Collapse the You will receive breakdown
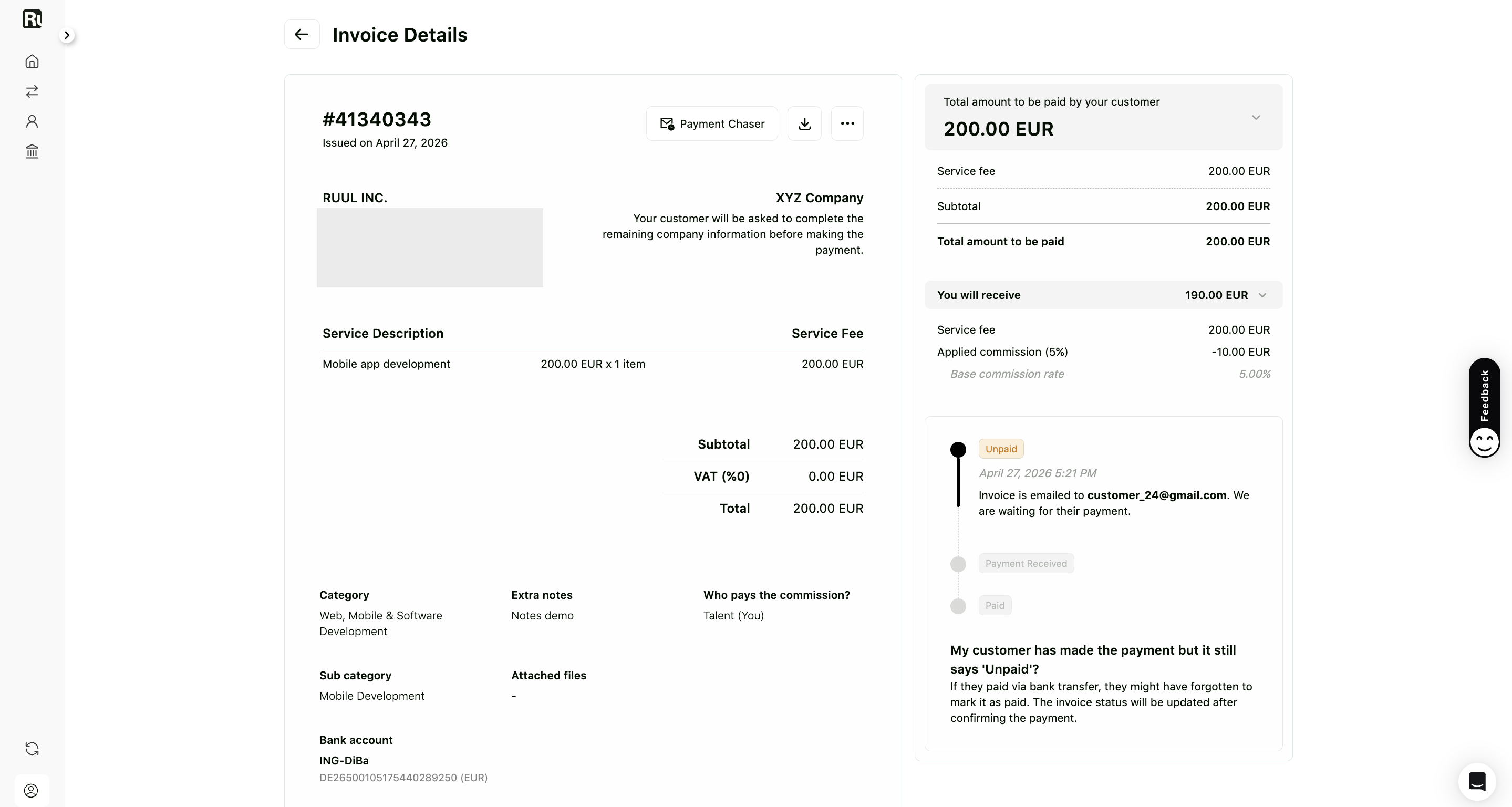Image resolution: width=1512 pixels, height=807 pixels. [1262, 295]
